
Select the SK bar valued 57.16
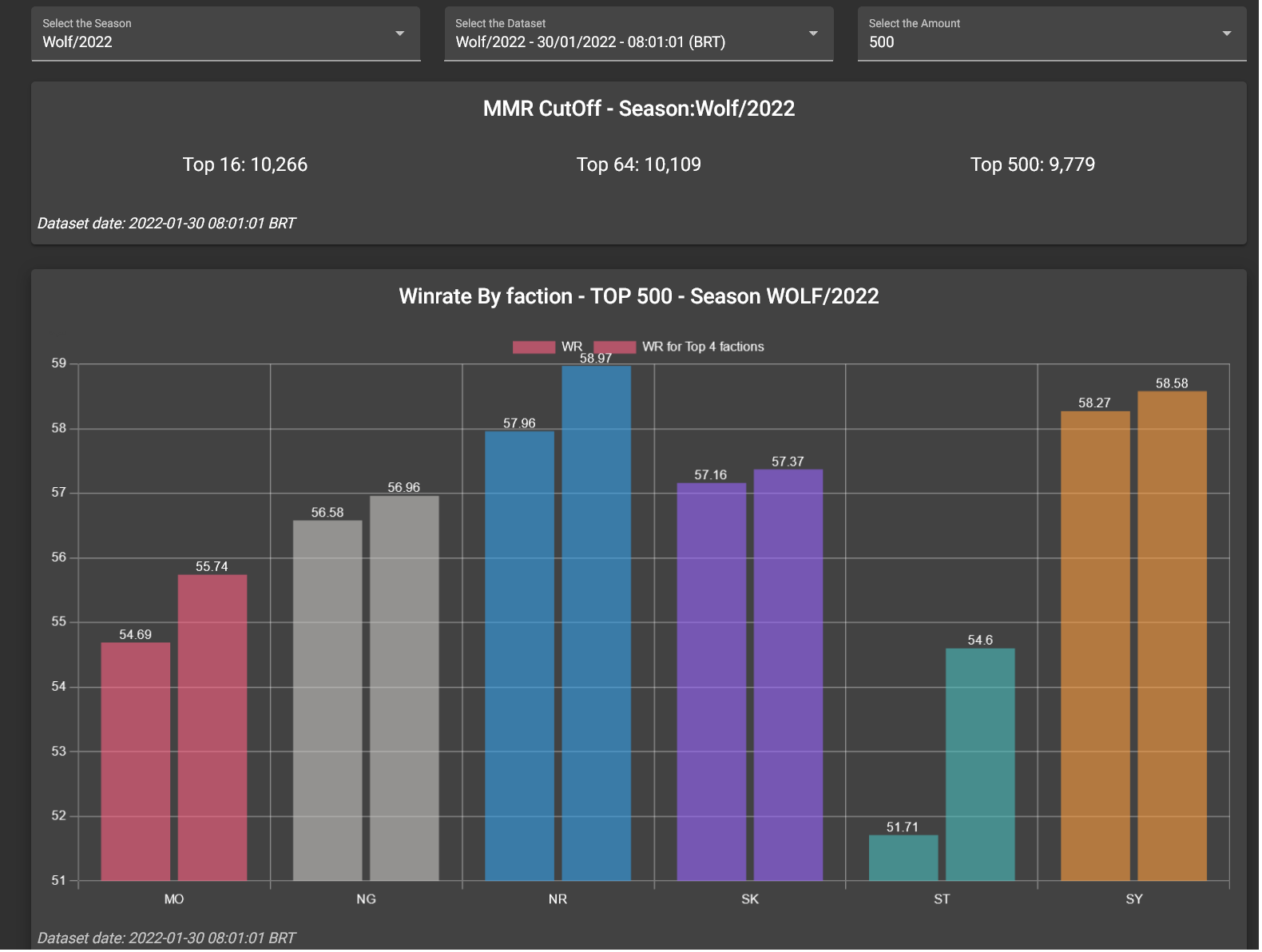[x=712, y=682]
